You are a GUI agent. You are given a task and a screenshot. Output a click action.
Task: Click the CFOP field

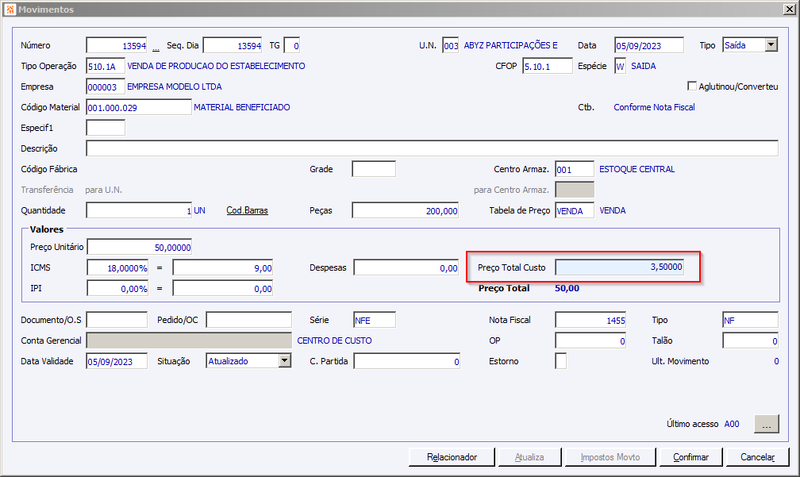[547, 66]
